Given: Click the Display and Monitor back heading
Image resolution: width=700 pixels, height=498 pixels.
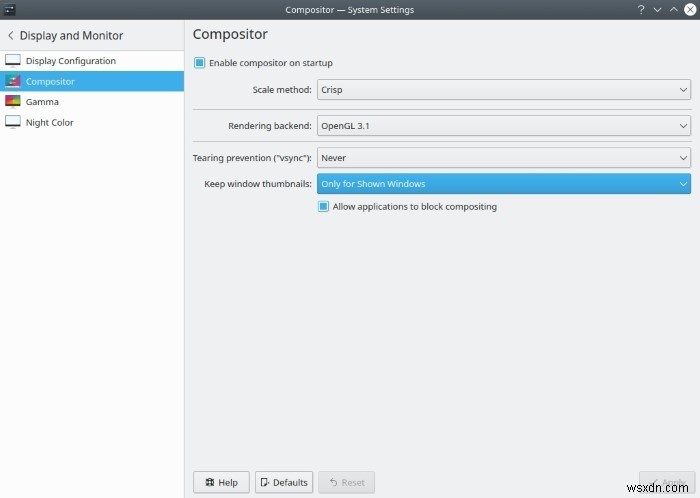Looking at the screenshot, I should point(71,36).
